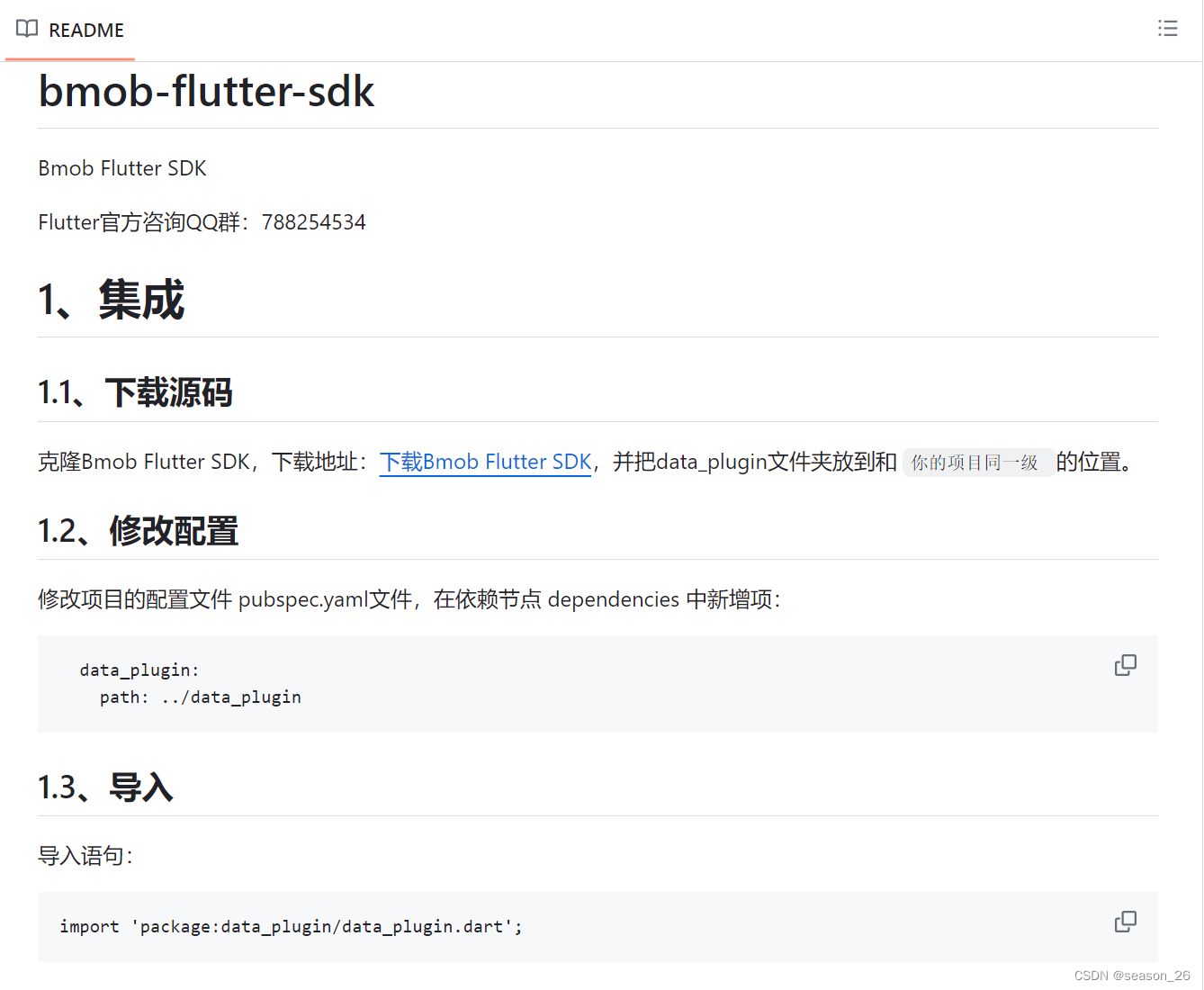Click the 1、集成 section heading
This screenshot has height=990, width=1204.
pyautogui.click(x=111, y=299)
